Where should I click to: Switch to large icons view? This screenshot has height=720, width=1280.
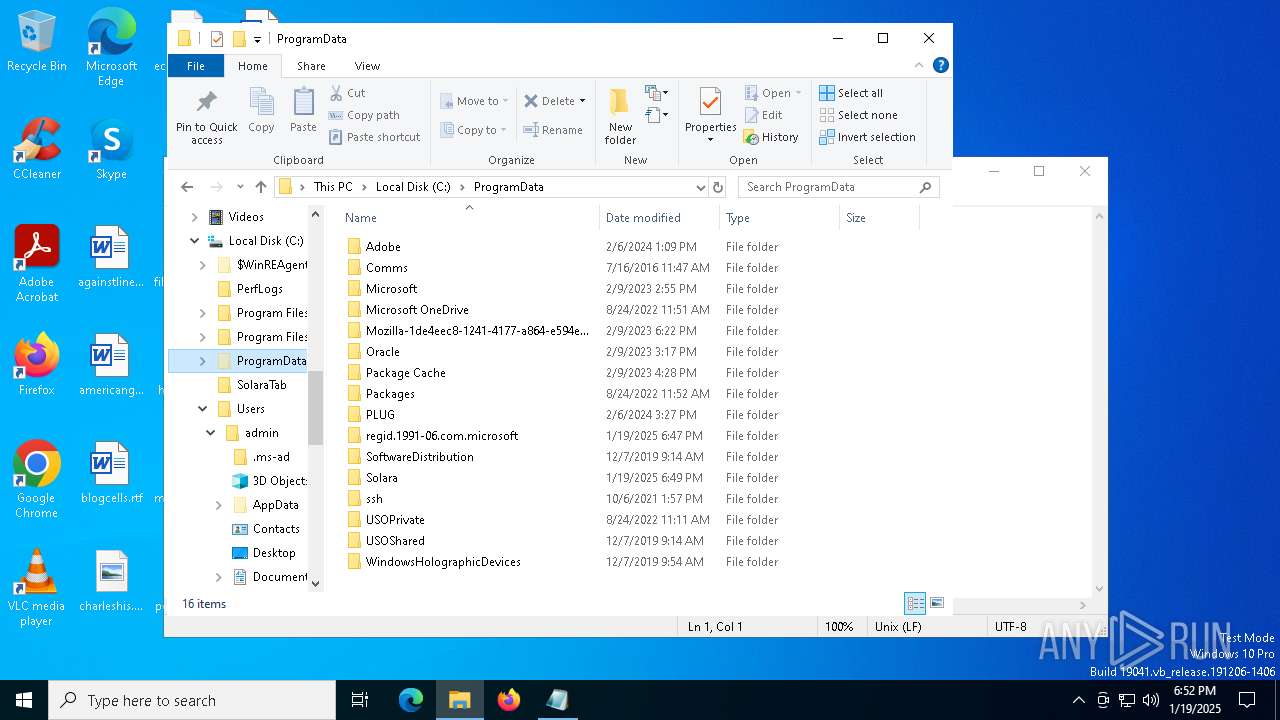coord(937,603)
